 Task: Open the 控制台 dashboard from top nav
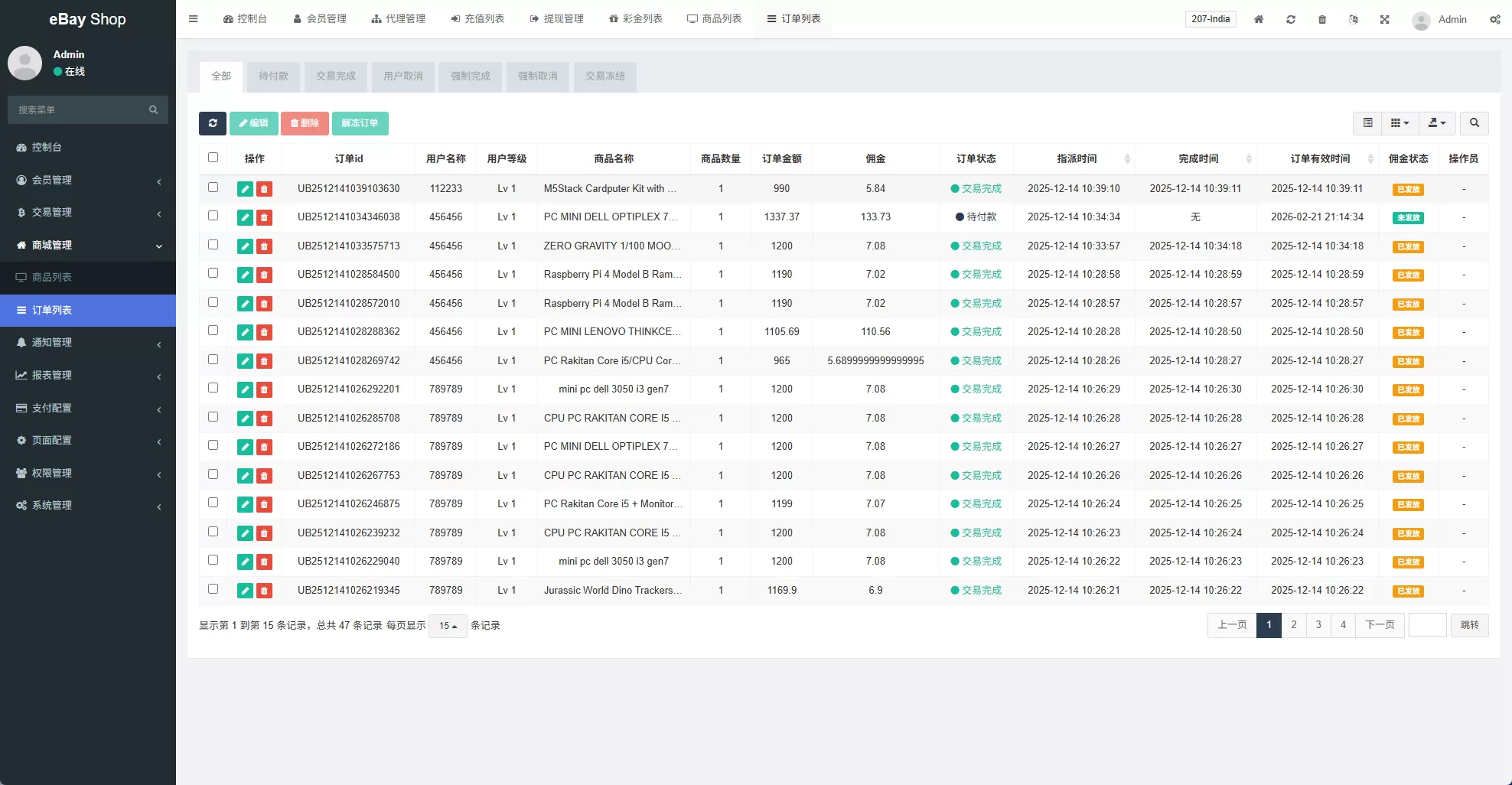[x=245, y=18]
